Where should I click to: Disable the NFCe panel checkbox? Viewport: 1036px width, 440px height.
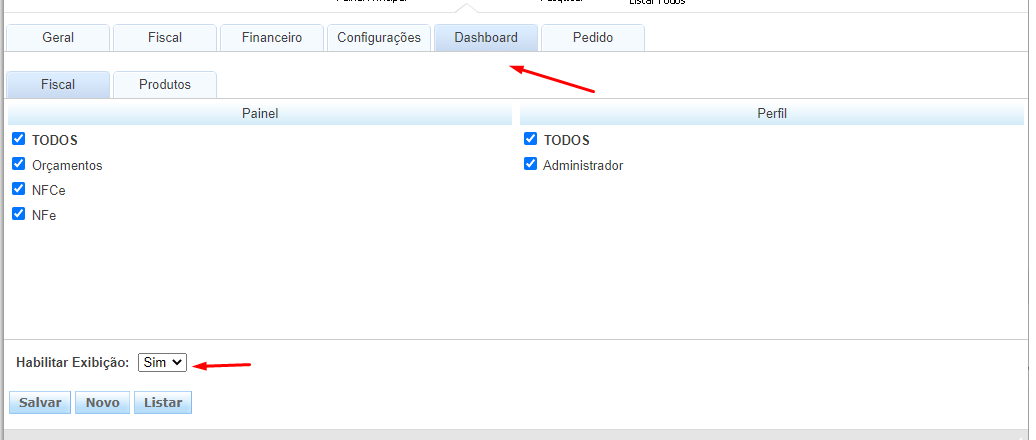[18, 189]
